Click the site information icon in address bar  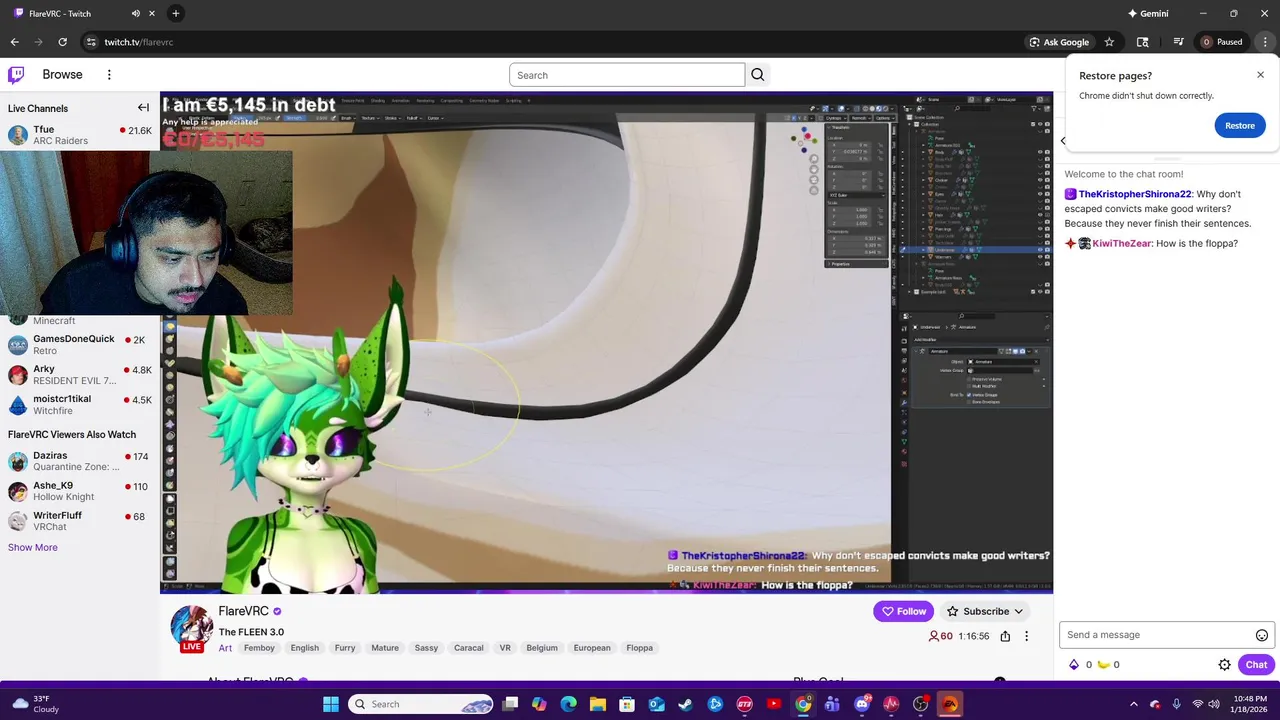(91, 42)
